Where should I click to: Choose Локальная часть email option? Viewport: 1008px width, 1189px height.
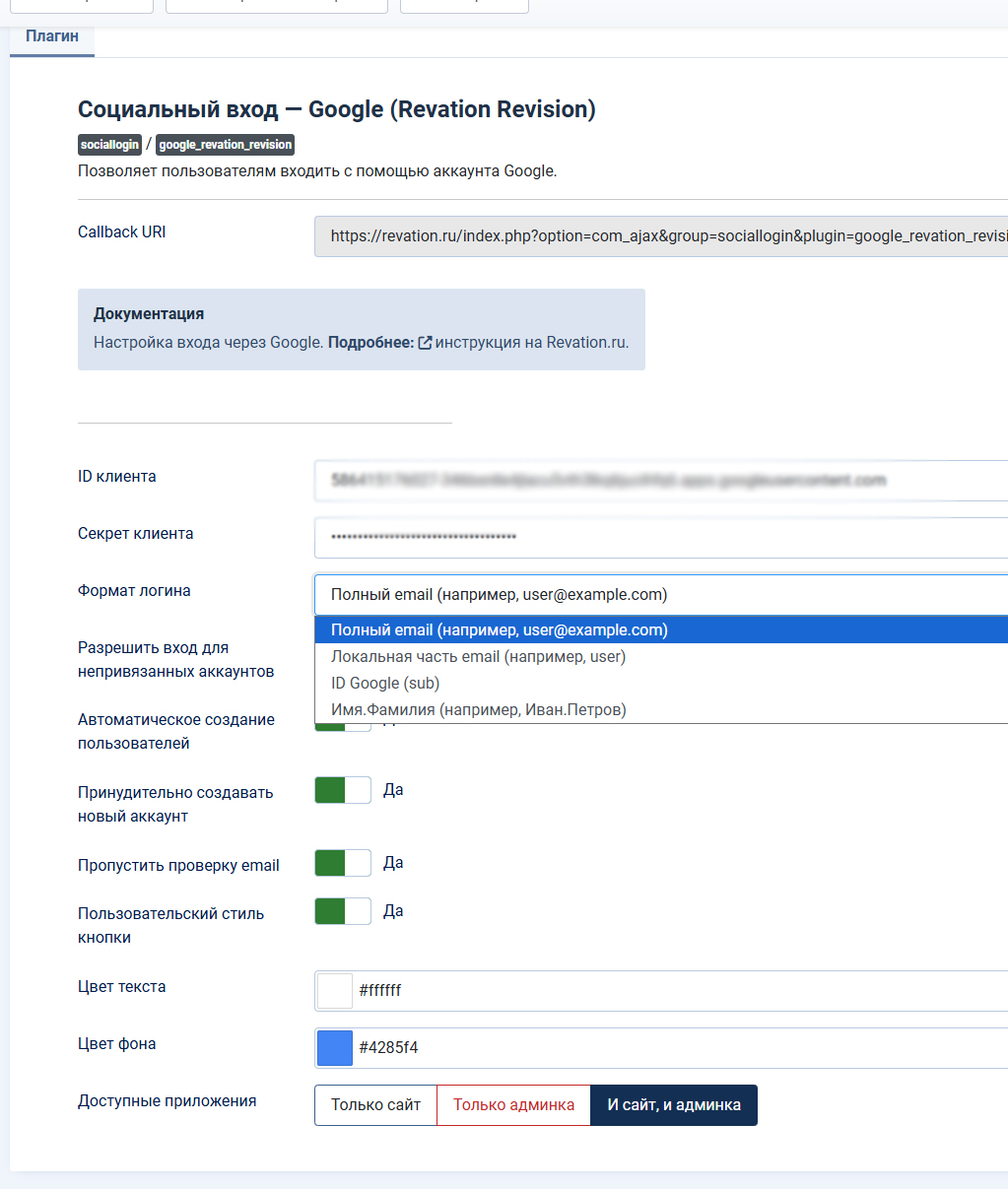click(x=660, y=657)
